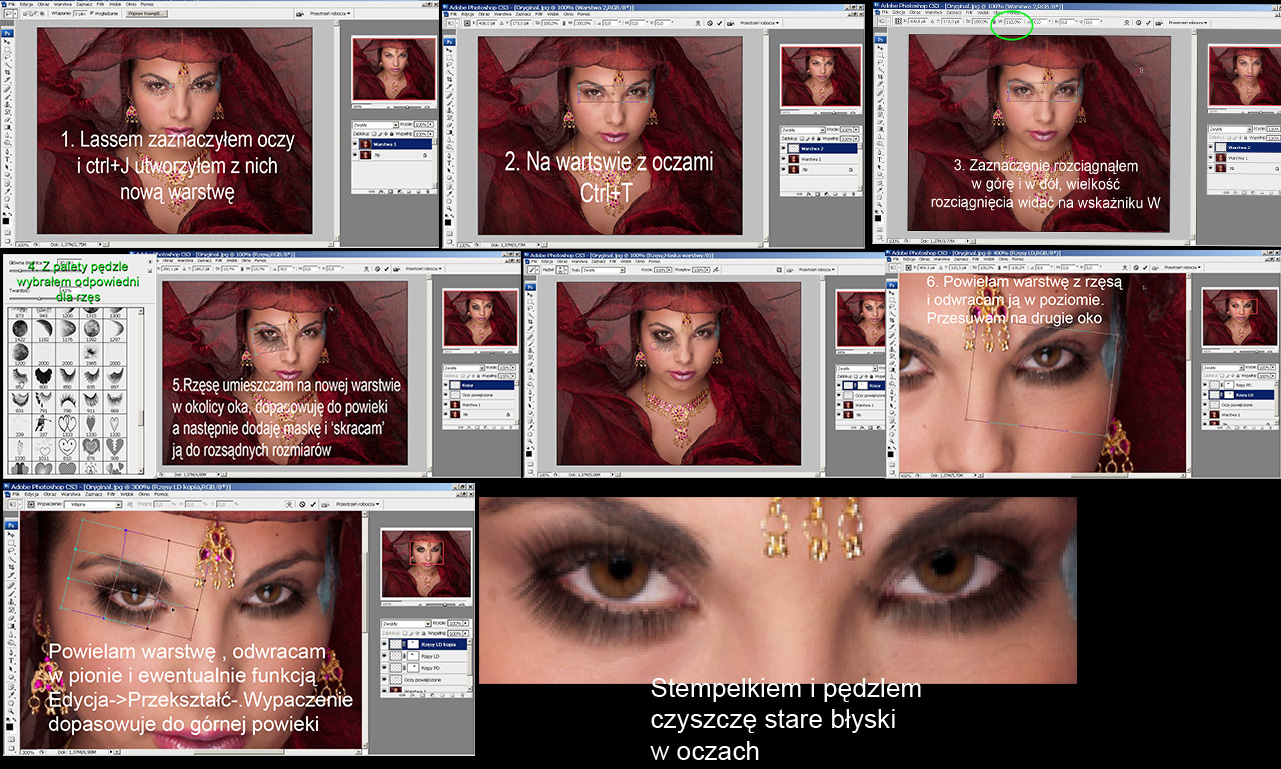This screenshot has width=1281, height=769.
Task: Pick the eyelash brush preset sized 800
Action: coord(44,376)
